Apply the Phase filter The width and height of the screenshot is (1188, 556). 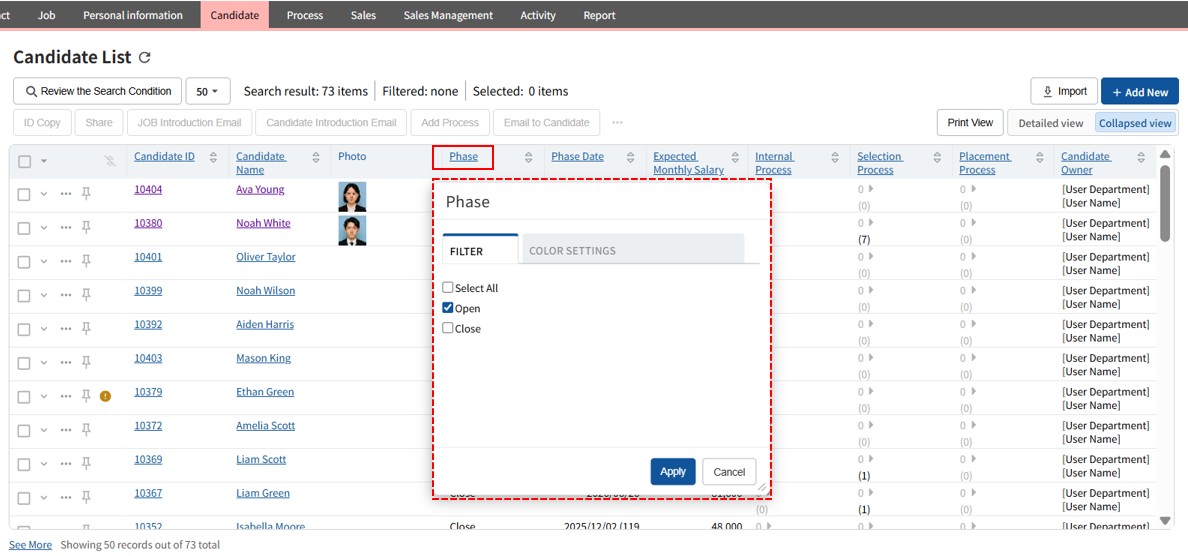pos(673,472)
